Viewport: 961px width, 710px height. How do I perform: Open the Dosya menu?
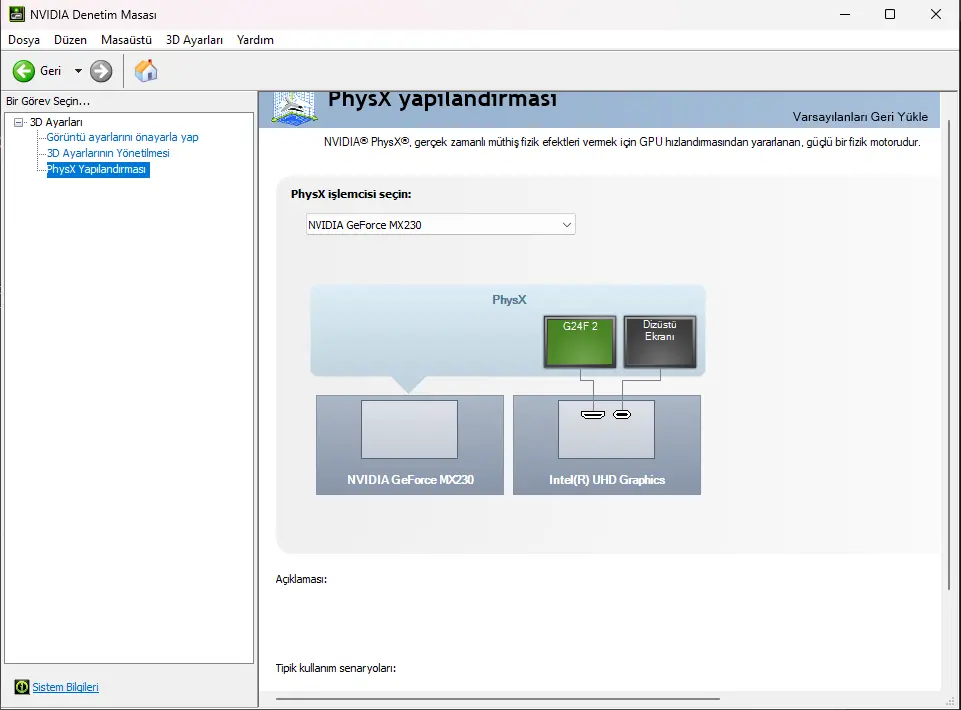coord(24,40)
